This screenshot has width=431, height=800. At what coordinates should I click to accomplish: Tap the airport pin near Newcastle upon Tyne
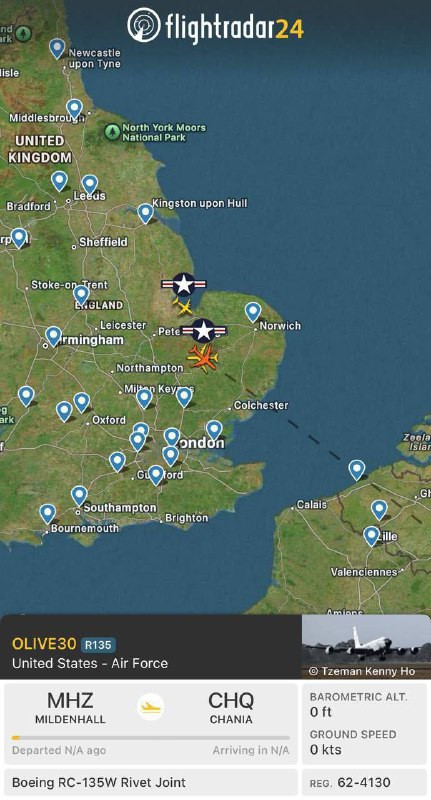[x=57, y=49]
